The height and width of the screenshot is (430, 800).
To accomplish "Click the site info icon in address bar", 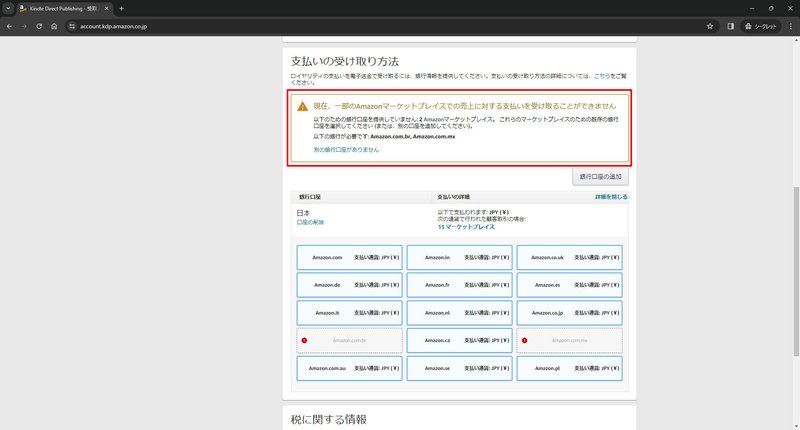I will (72, 26).
